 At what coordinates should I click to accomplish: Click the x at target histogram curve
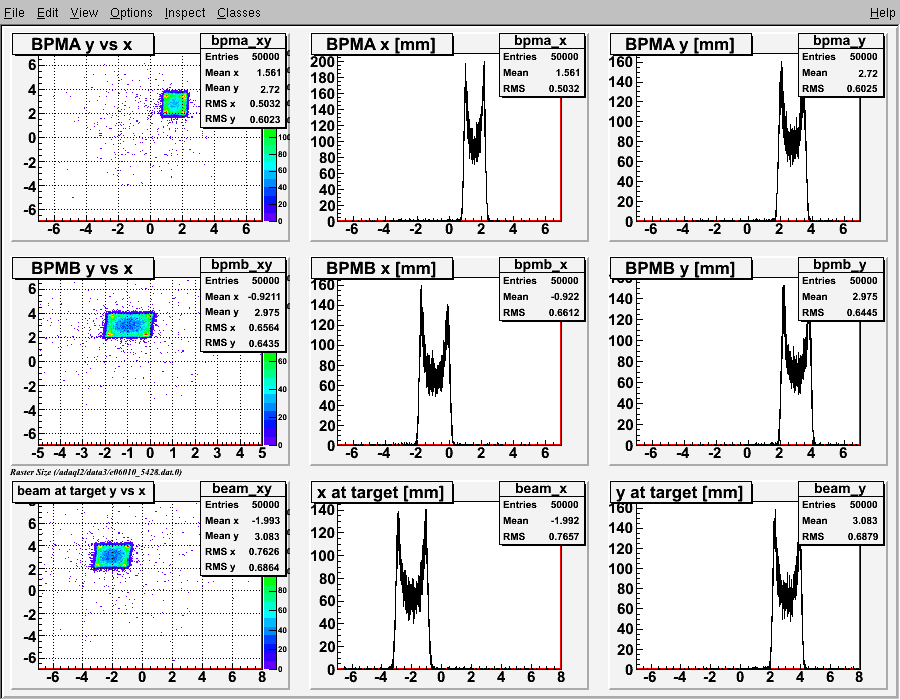[x=412, y=590]
